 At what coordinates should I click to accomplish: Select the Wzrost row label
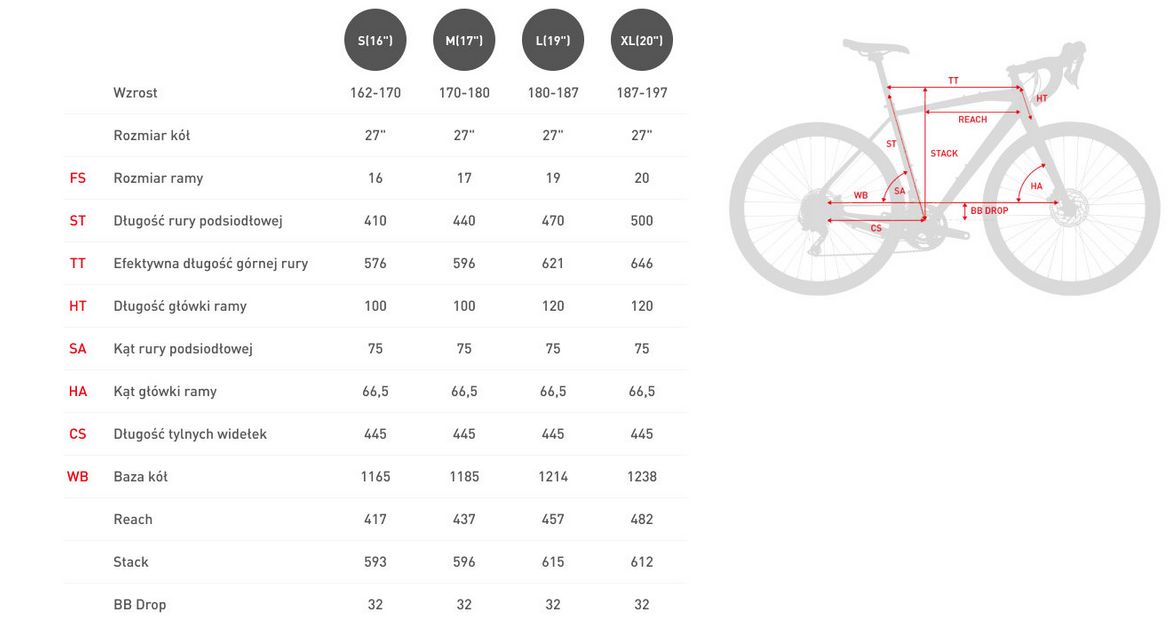coord(135,93)
